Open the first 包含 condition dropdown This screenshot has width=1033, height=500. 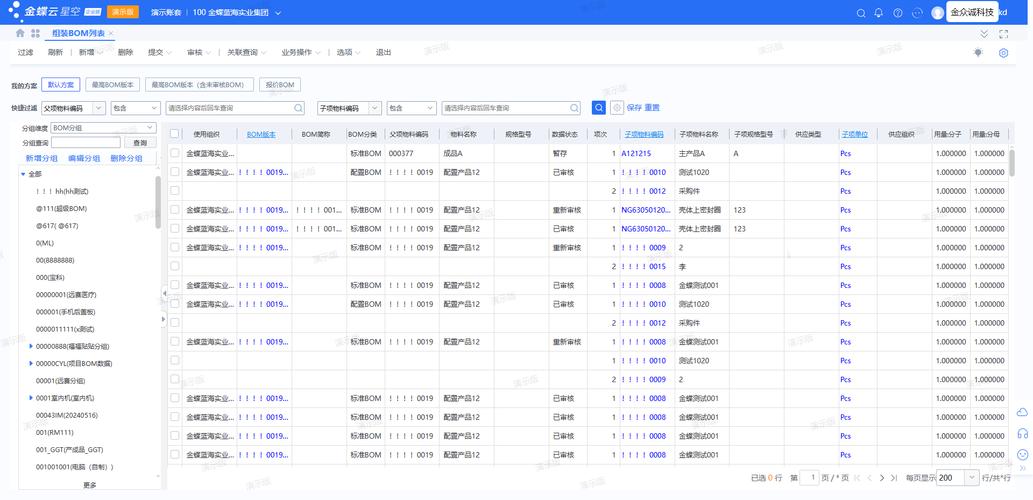tap(135, 108)
